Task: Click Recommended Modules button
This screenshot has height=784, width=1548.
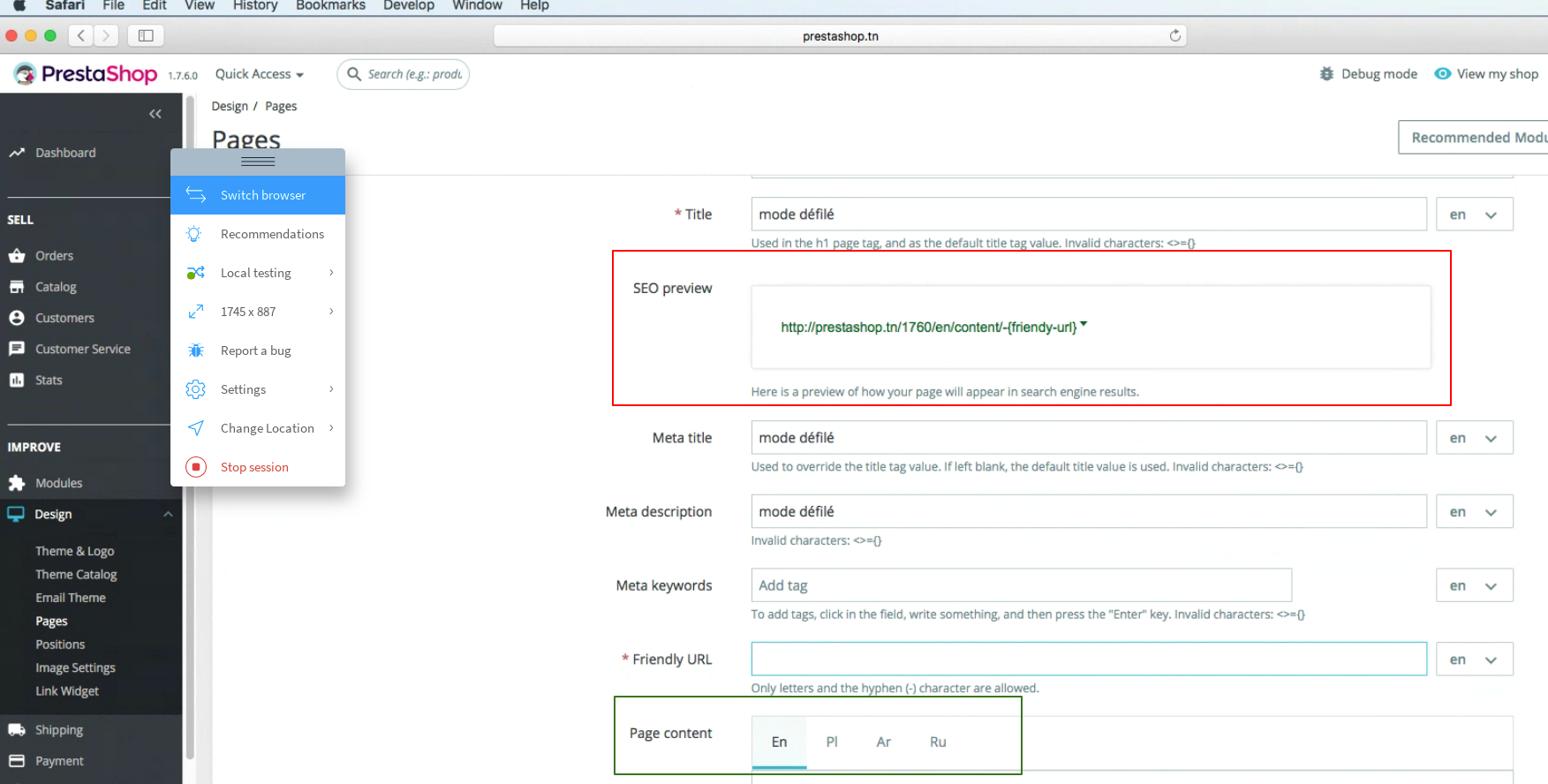Action: 1473,138
